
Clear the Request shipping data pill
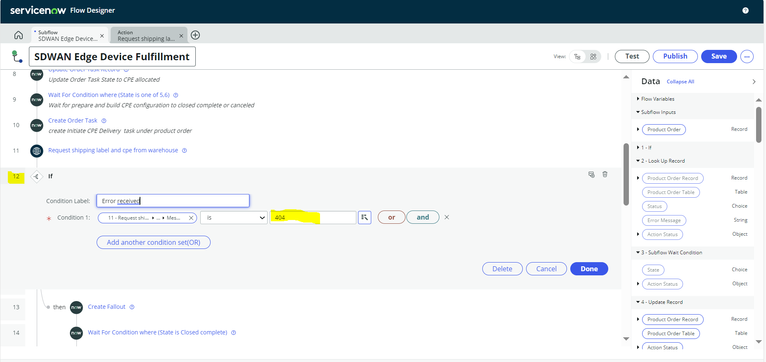(191, 218)
